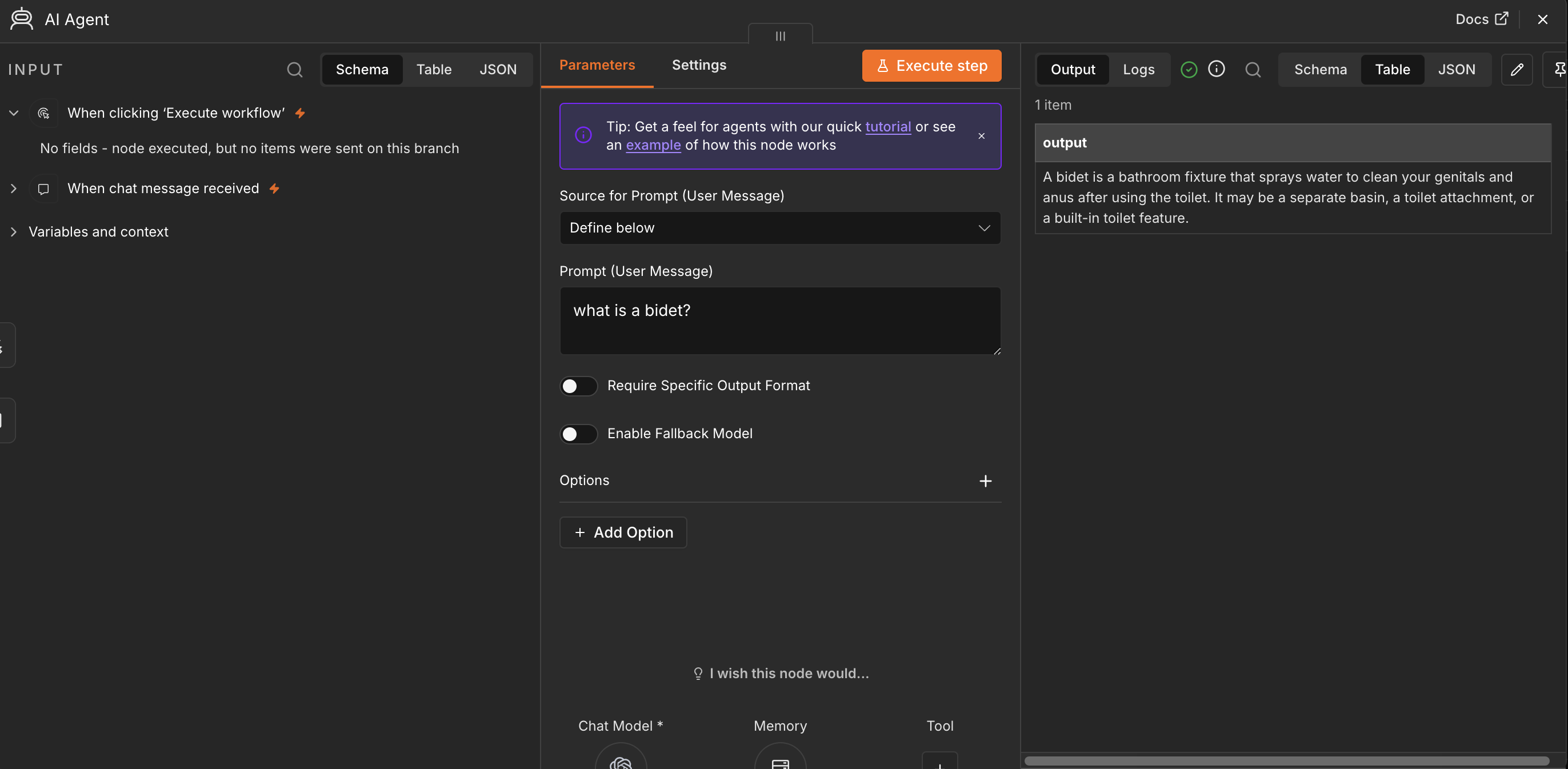Click the AI Agent robot icon
Viewport: 1568px width, 769px height.
coord(22,19)
